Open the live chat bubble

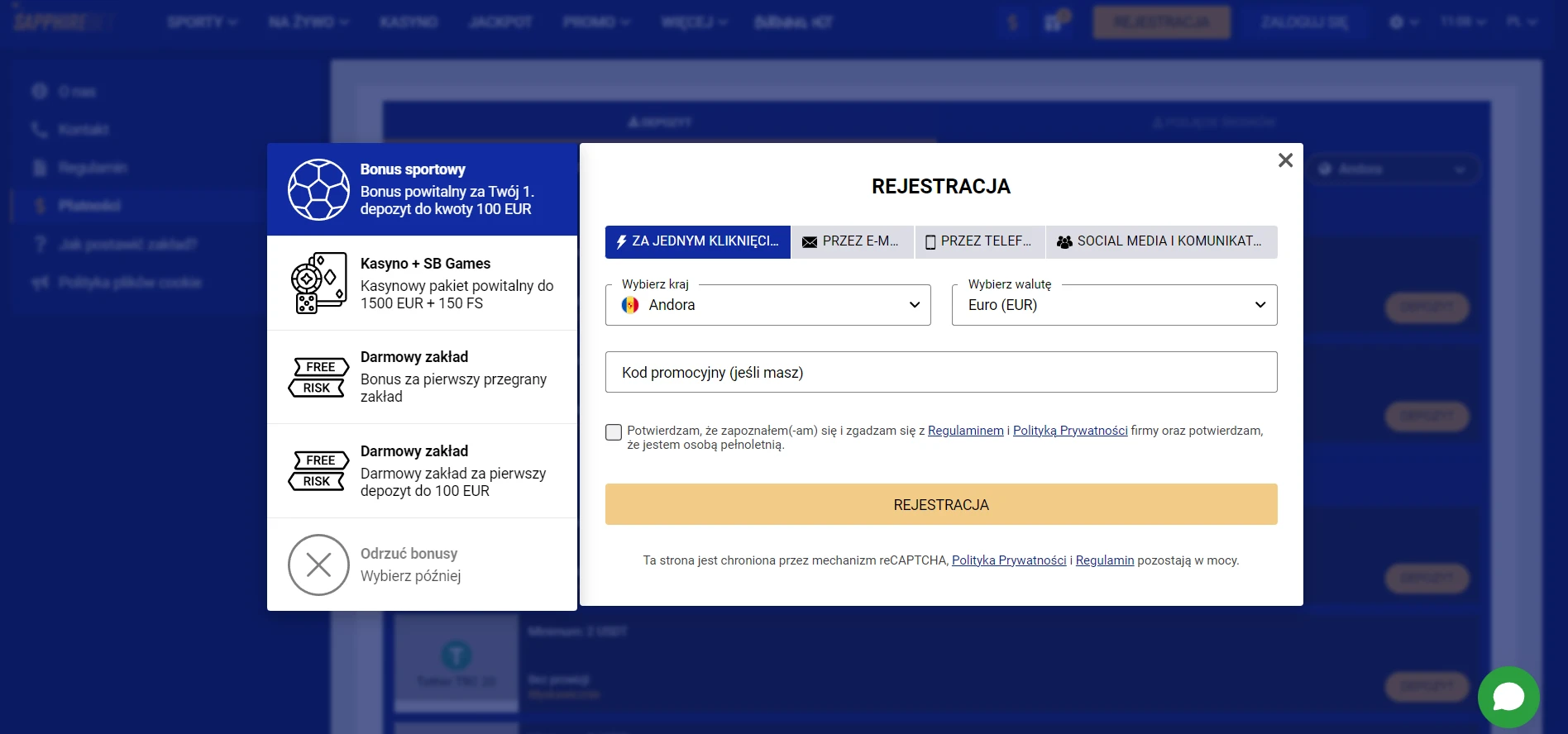click(x=1508, y=697)
